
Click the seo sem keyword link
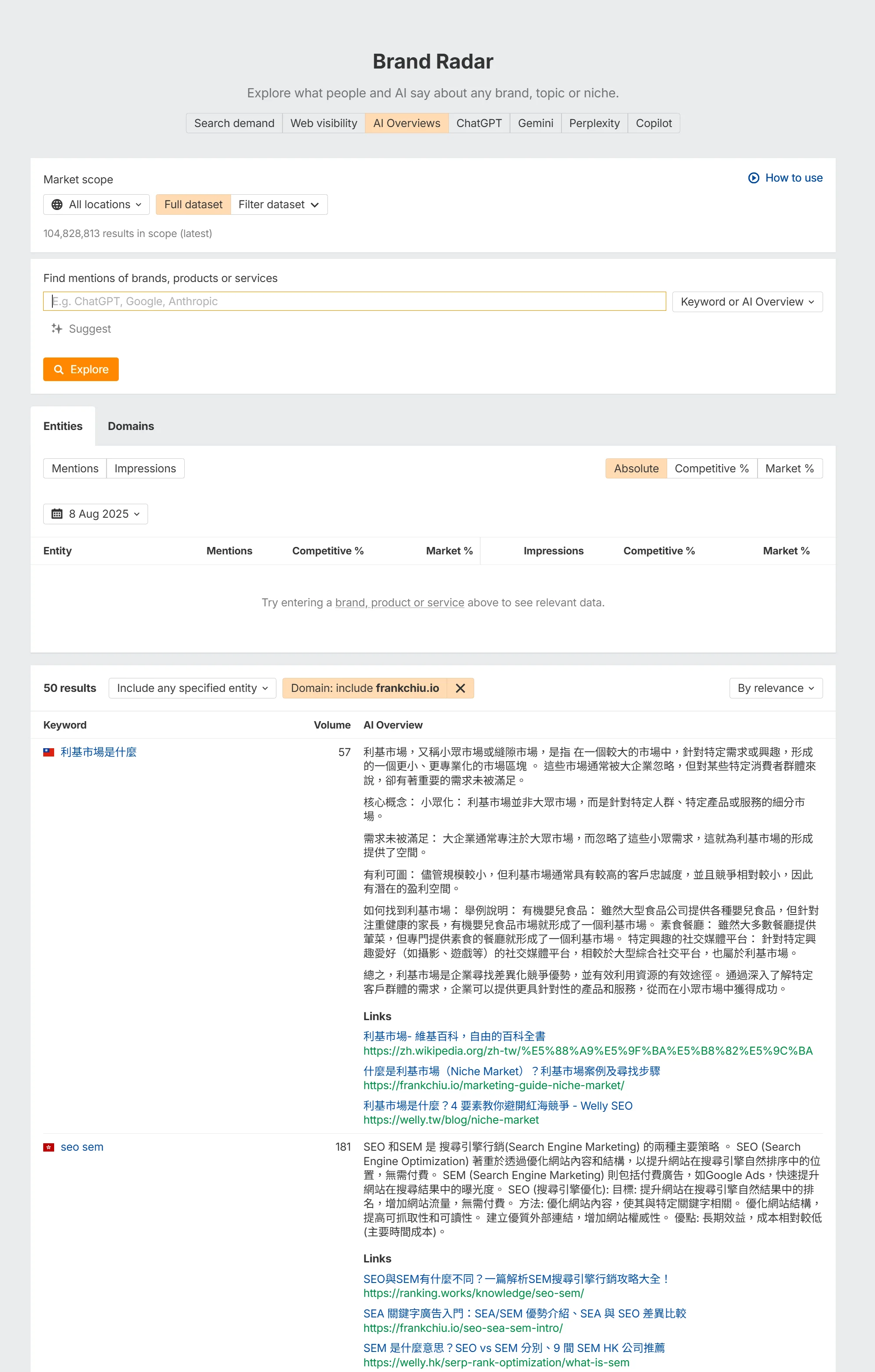pos(82,1147)
